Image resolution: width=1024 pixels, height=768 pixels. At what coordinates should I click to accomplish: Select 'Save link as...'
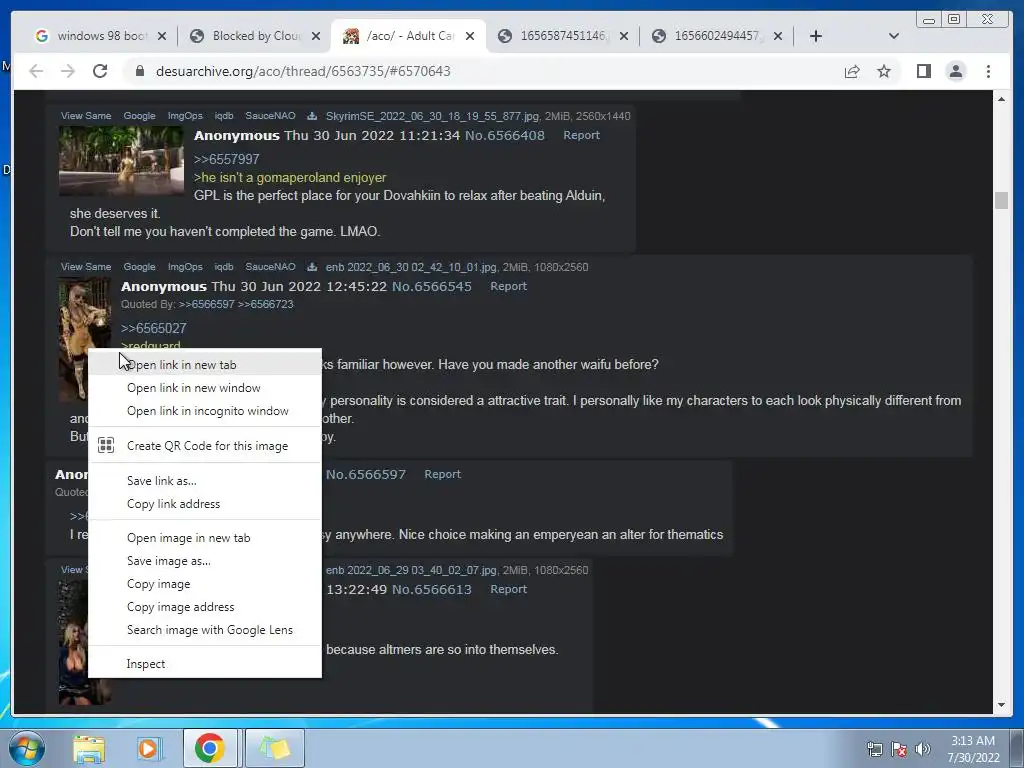(205, 481)
